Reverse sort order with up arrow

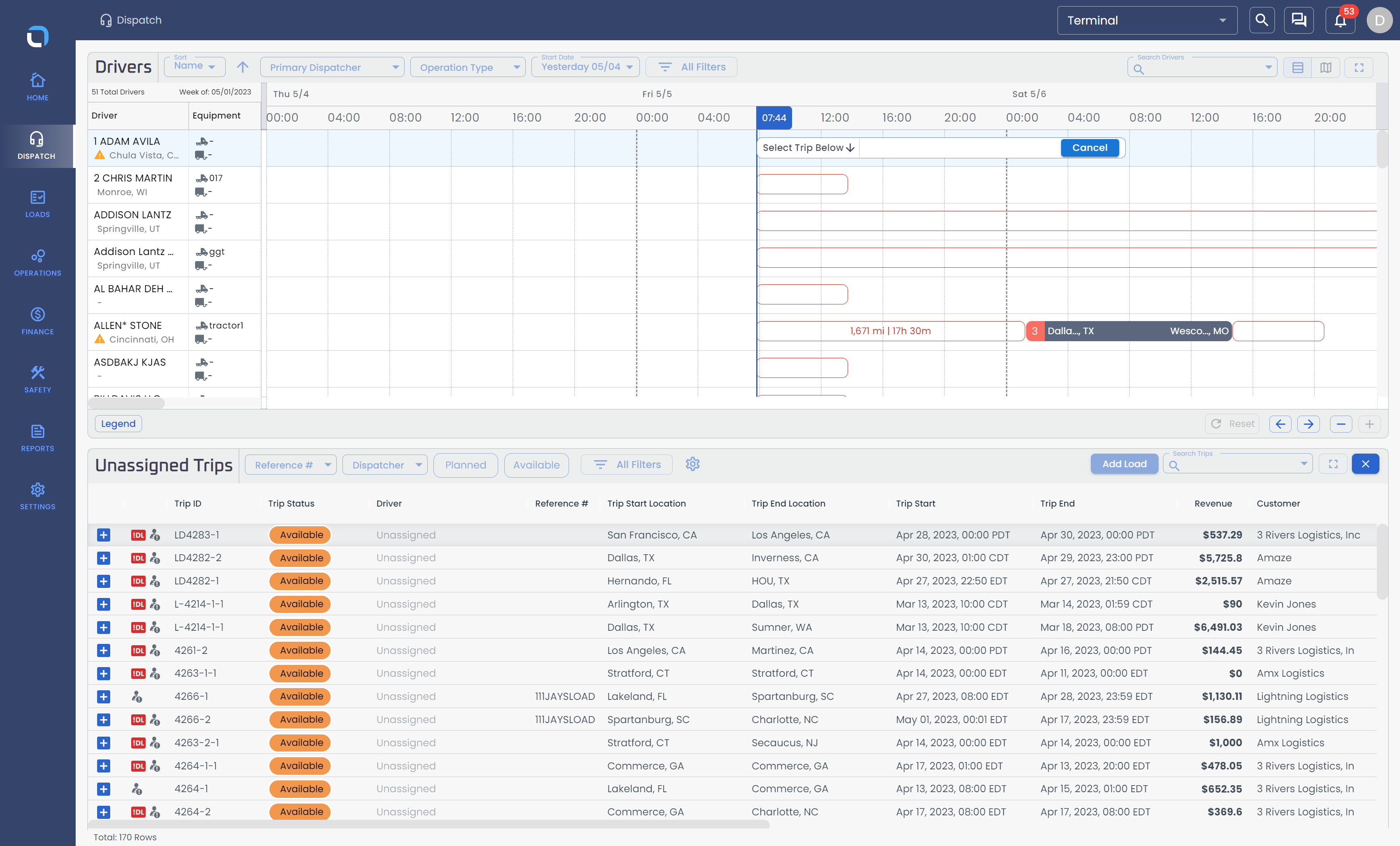(x=243, y=67)
